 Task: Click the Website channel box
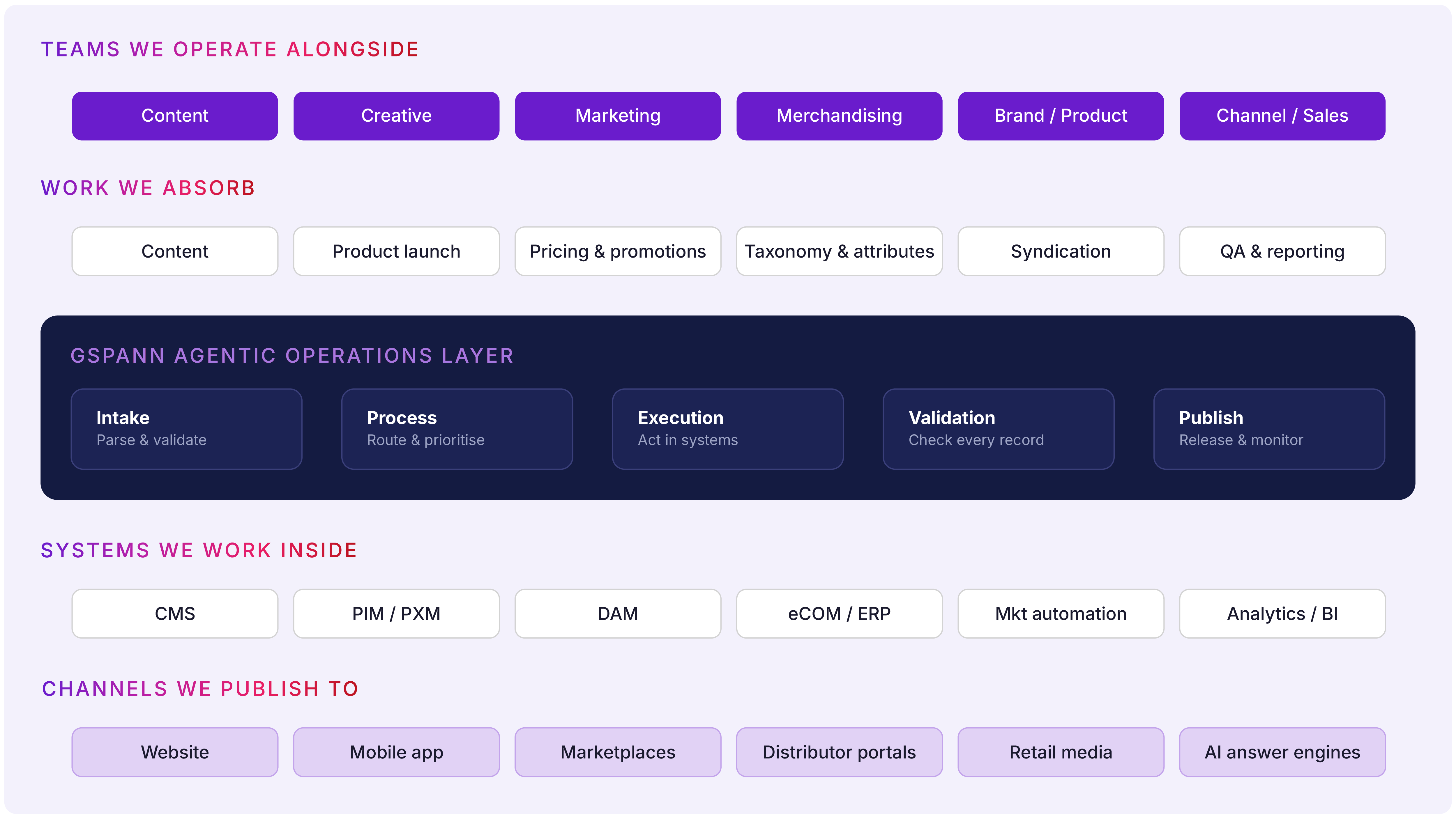(175, 752)
